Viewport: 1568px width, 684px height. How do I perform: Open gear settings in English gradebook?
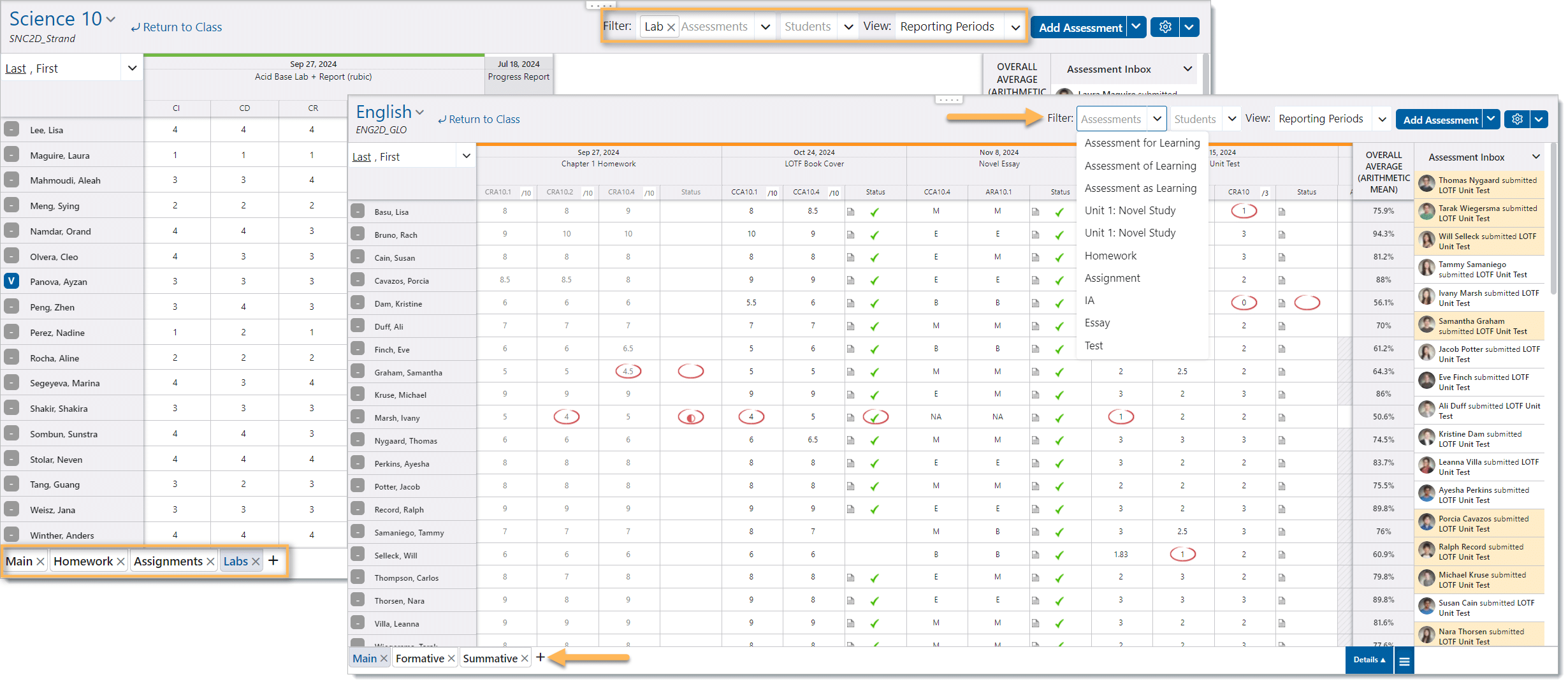[1517, 119]
